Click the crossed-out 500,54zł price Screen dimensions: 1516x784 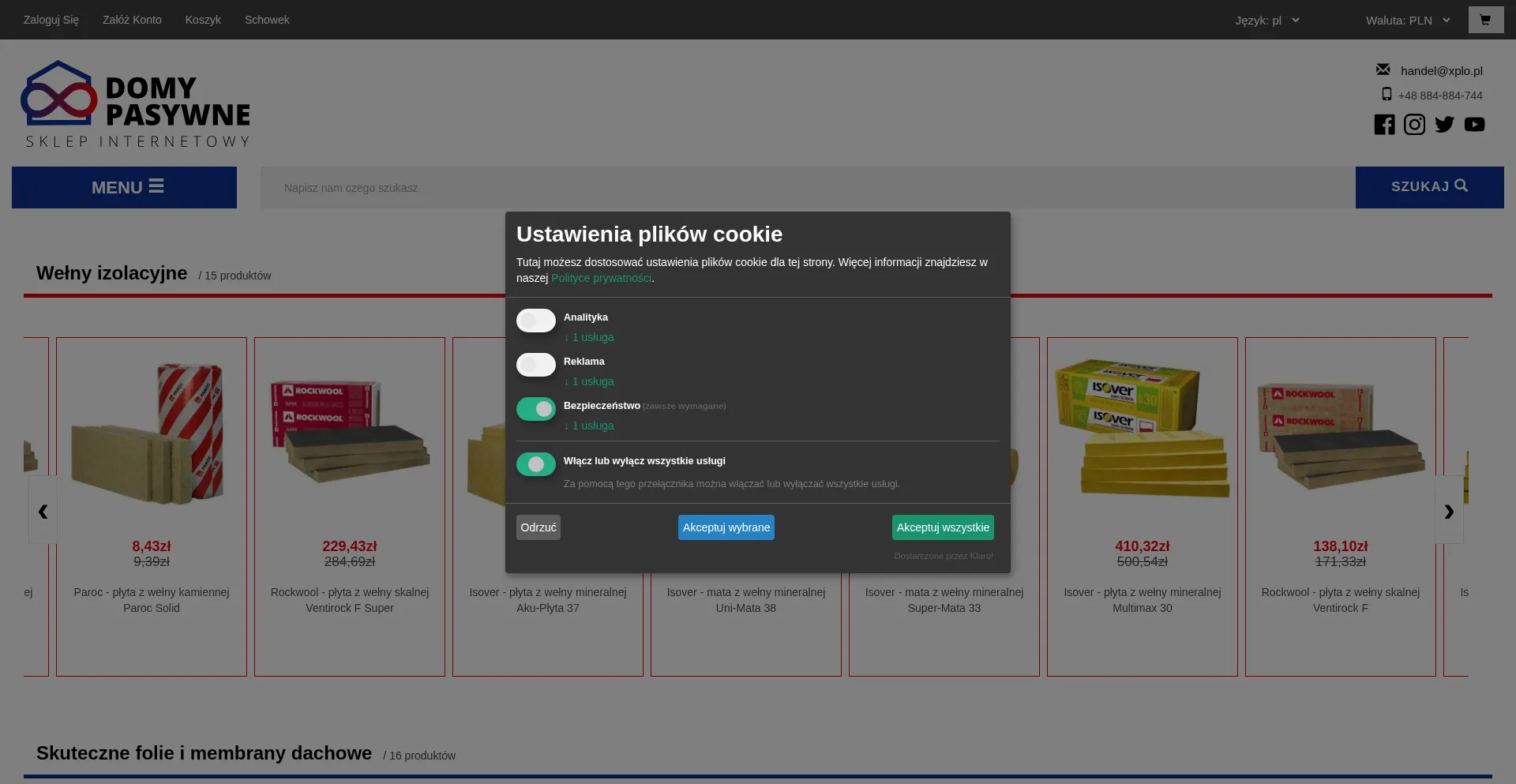1143,562
